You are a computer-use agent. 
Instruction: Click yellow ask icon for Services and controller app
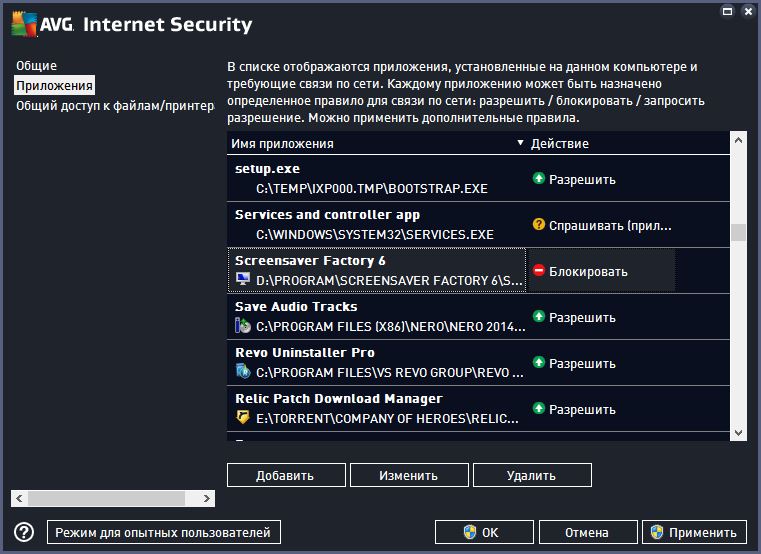pyautogui.click(x=538, y=226)
